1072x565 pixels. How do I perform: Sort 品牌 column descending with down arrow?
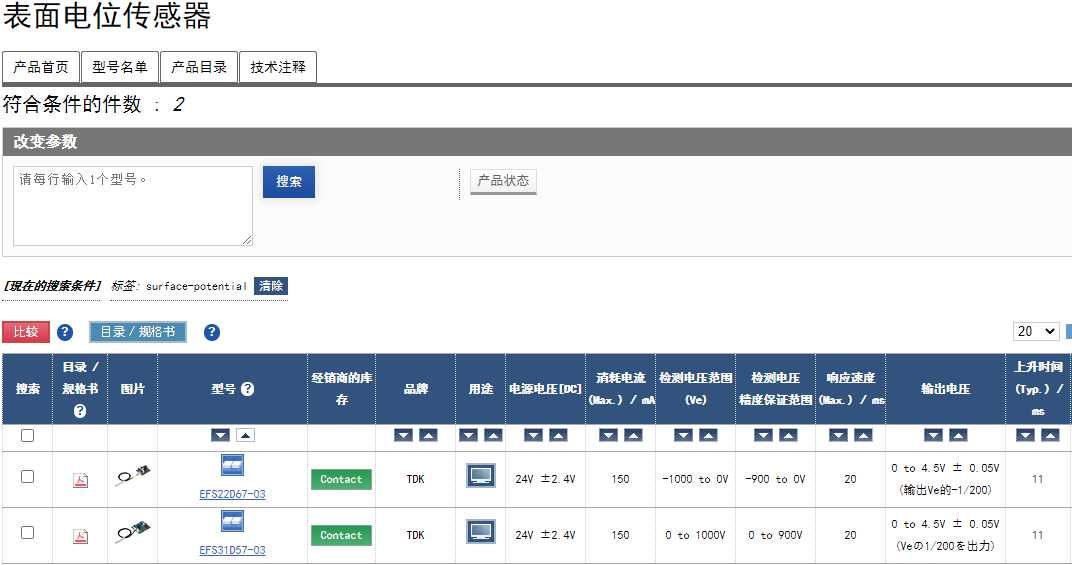click(x=403, y=435)
